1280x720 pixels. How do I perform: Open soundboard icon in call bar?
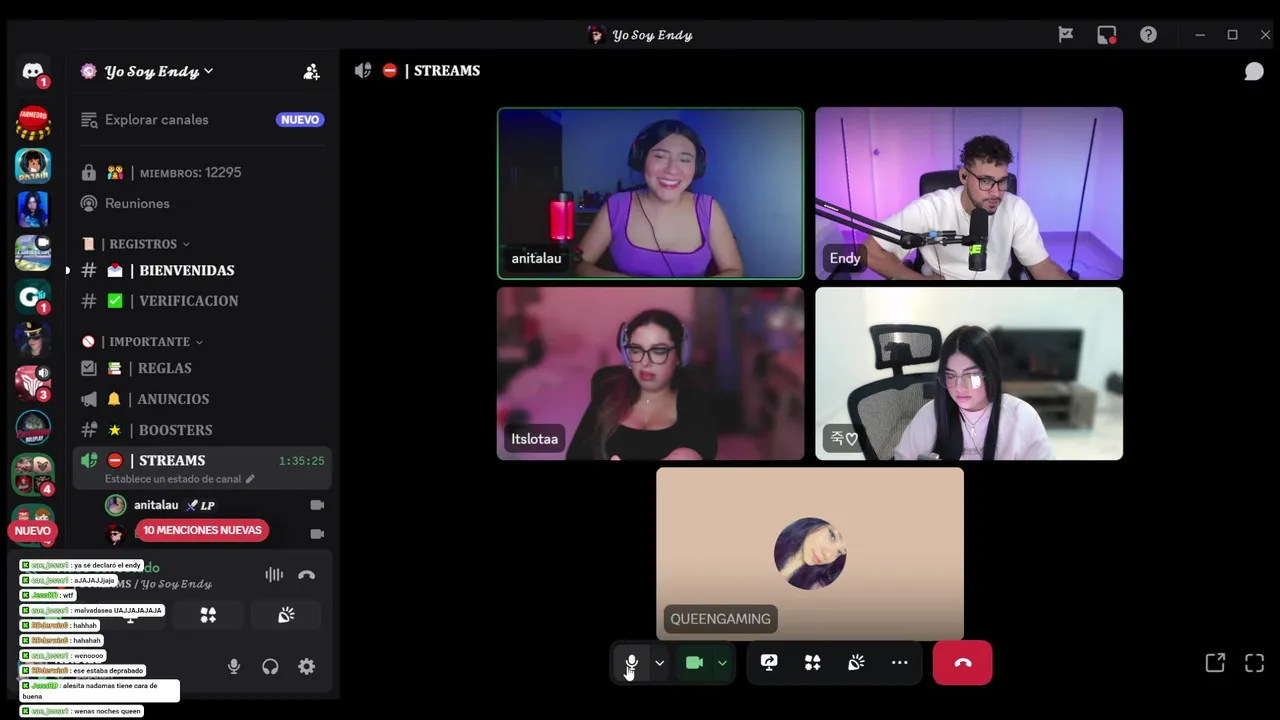(x=856, y=663)
